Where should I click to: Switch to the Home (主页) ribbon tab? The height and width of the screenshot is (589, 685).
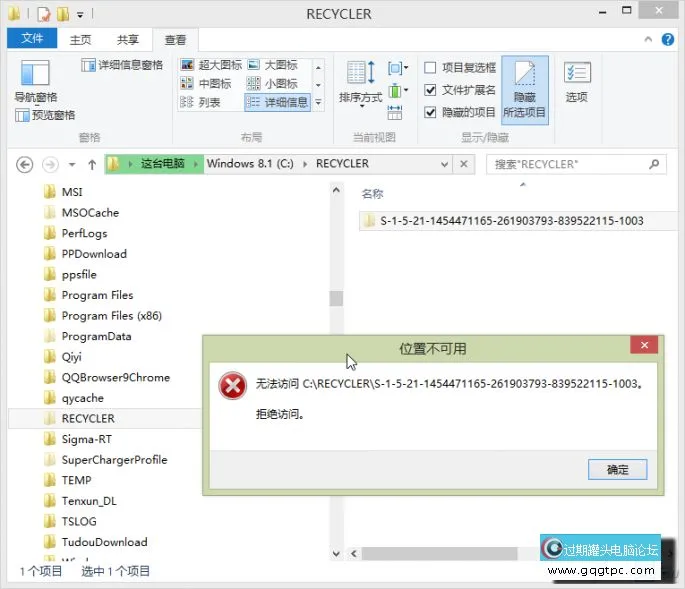tap(80, 40)
